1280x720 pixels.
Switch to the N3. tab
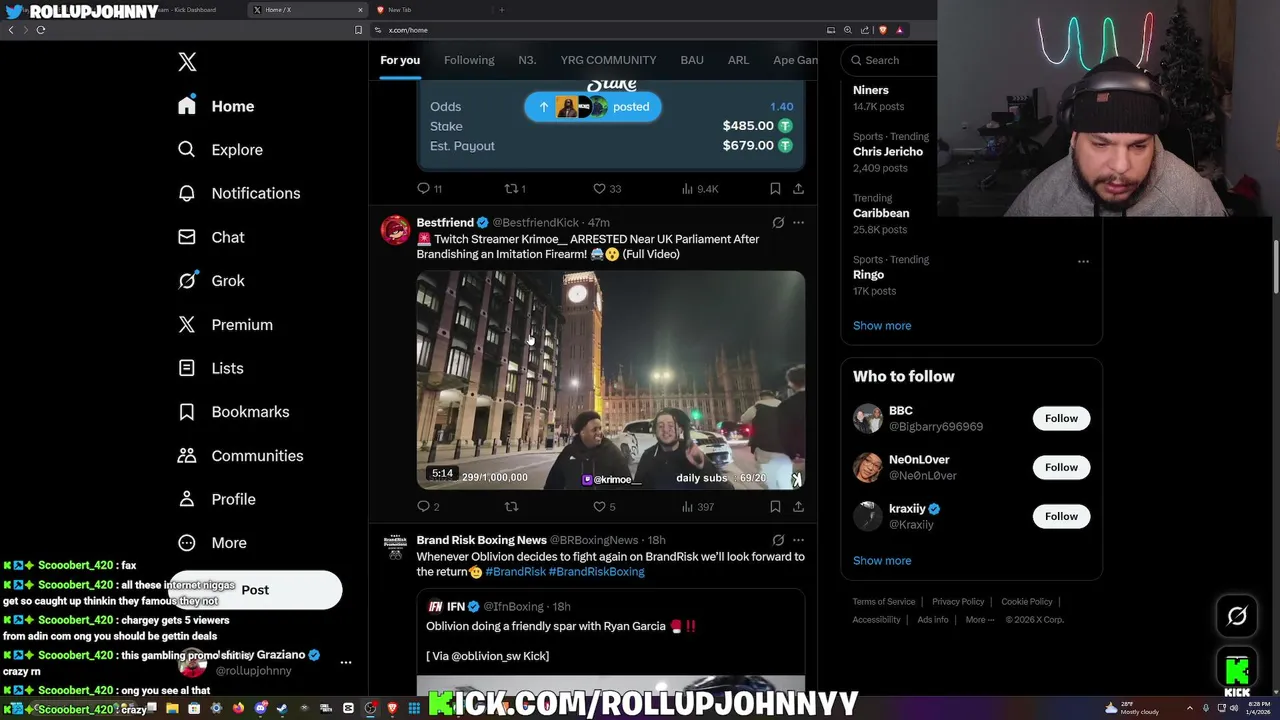point(527,60)
